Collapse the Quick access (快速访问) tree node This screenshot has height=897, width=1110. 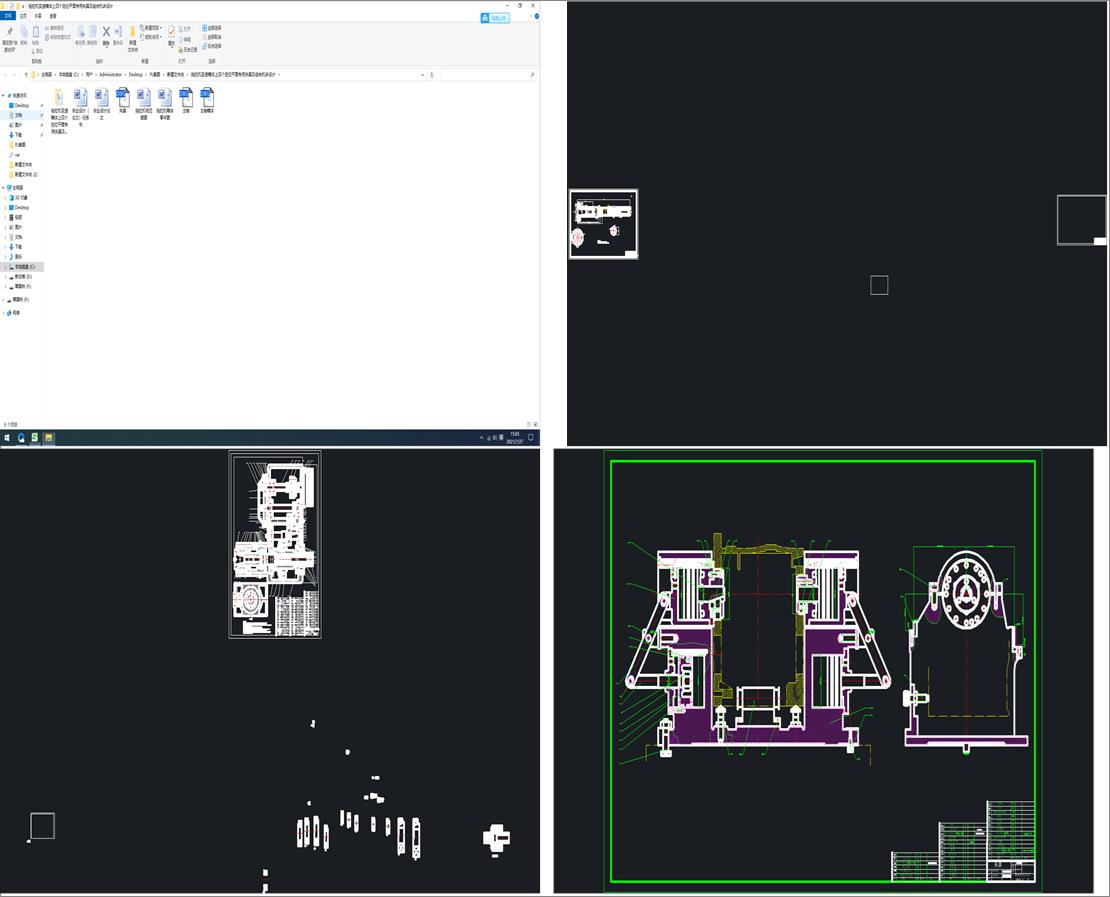coord(4,95)
